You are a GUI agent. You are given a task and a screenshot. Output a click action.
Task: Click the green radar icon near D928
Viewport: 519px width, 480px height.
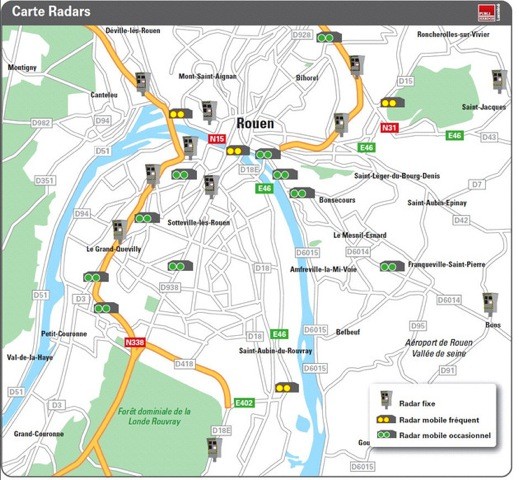pyautogui.click(x=329, y=38)
